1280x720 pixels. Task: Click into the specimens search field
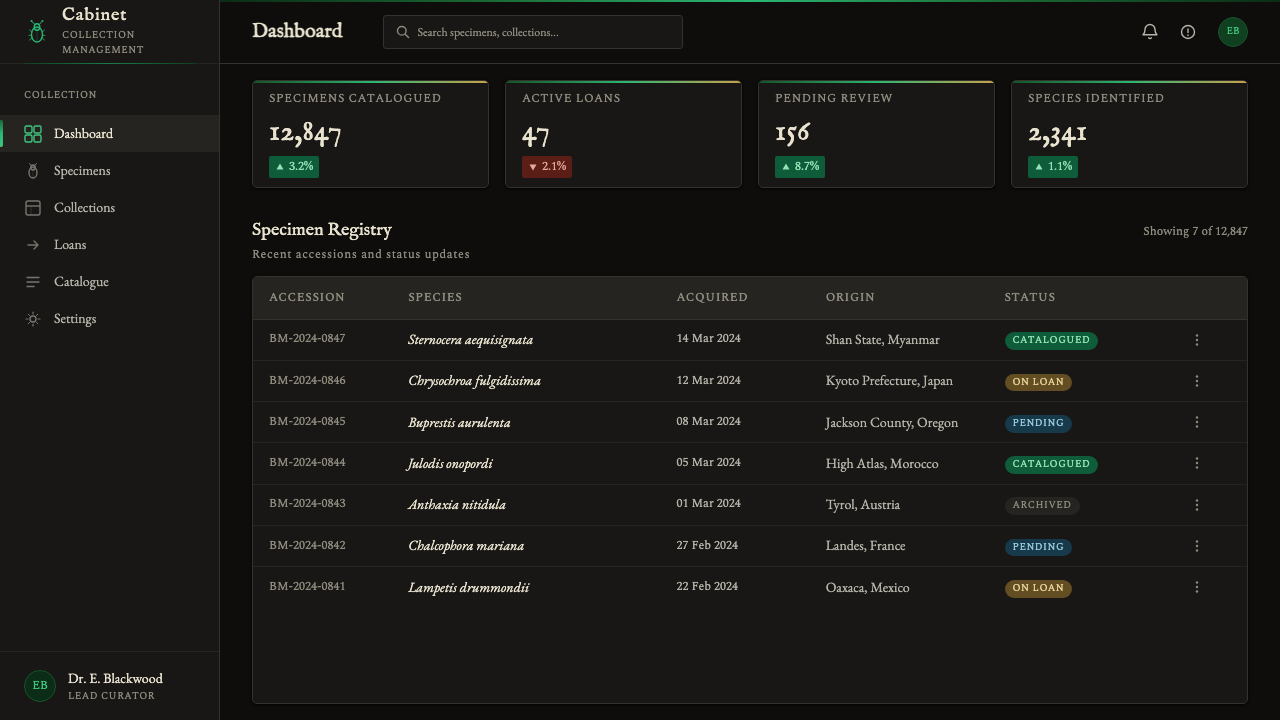click(533, 32)
